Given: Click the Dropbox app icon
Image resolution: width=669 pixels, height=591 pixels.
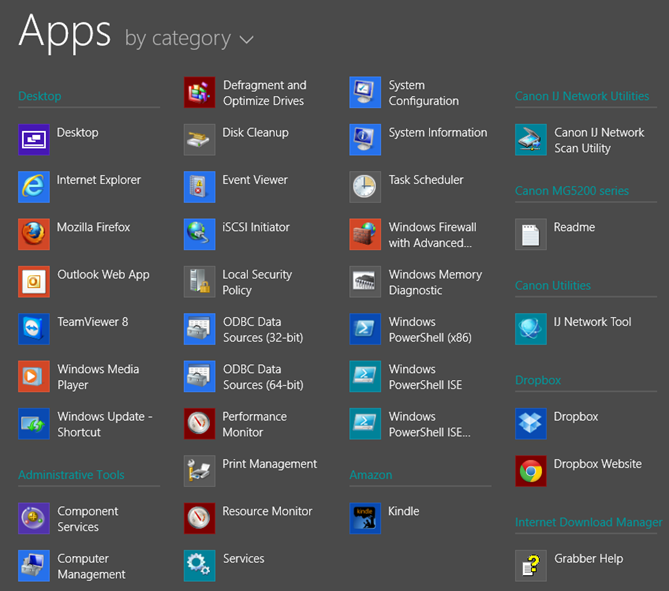Looking at the screenshot, I should [x=531, y=424].
